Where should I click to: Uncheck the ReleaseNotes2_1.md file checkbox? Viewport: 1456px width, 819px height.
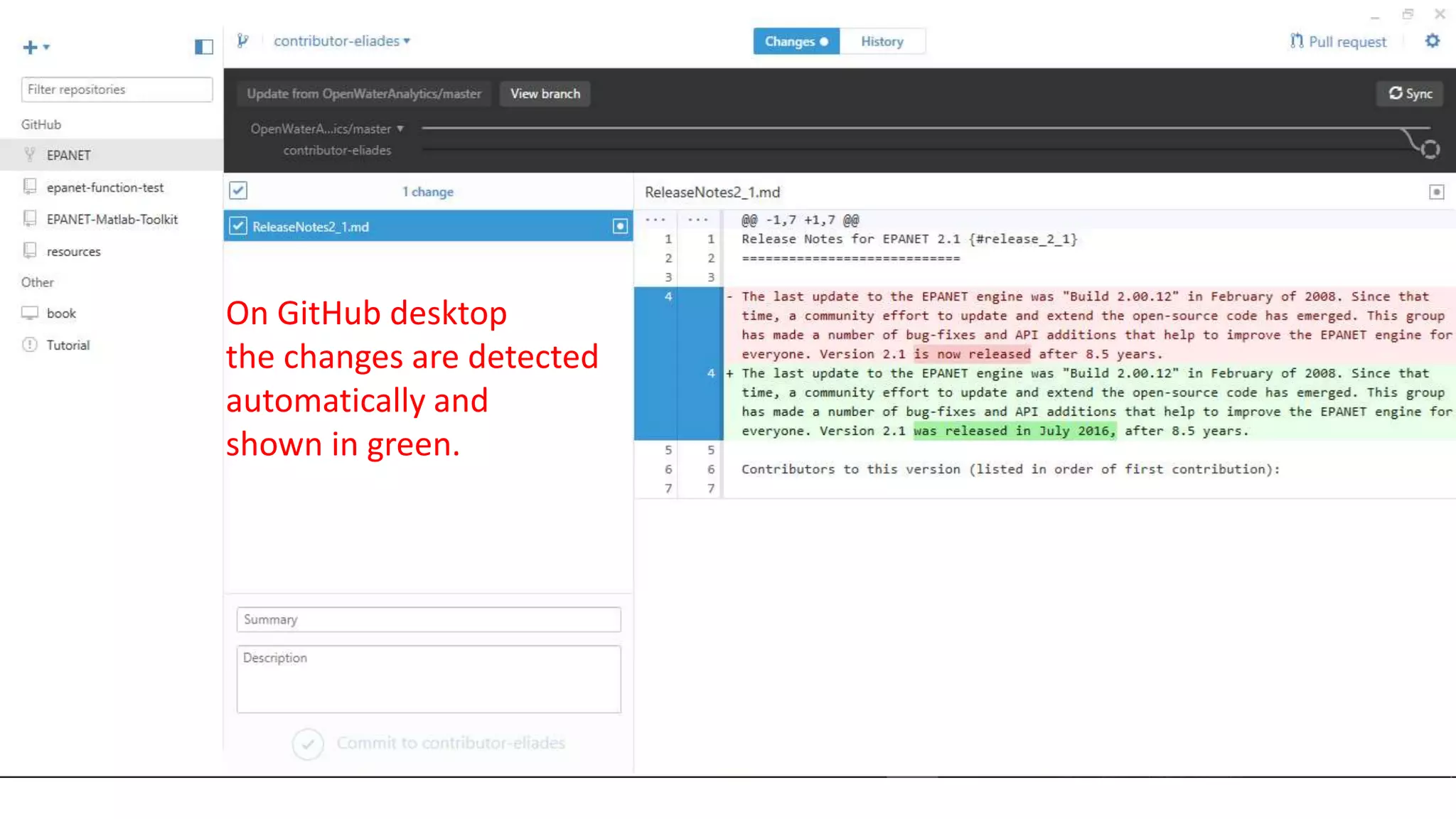click(238, 226)
